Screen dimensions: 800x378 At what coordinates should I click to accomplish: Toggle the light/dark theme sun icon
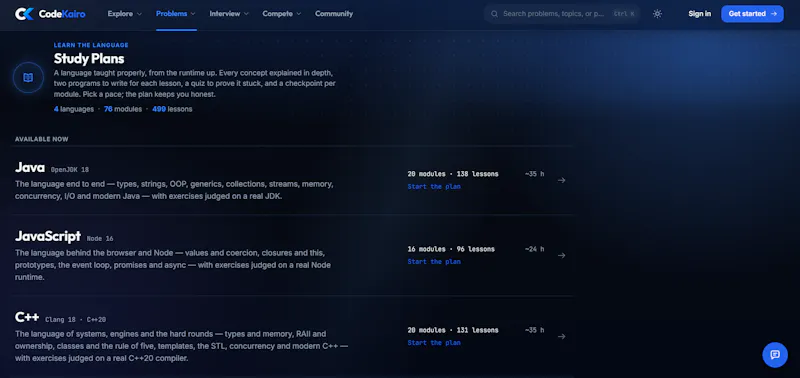pos(657,14)
